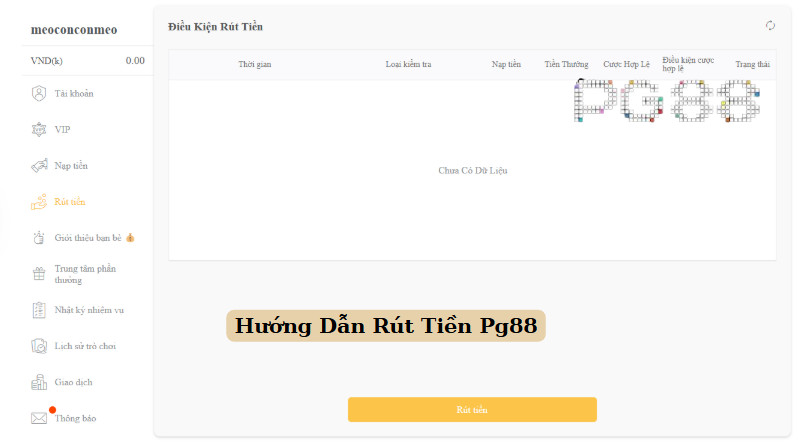800x445 pixels.
Task: Click the Rút tiền withdraw hand icon
Action: tap(39, 202)
